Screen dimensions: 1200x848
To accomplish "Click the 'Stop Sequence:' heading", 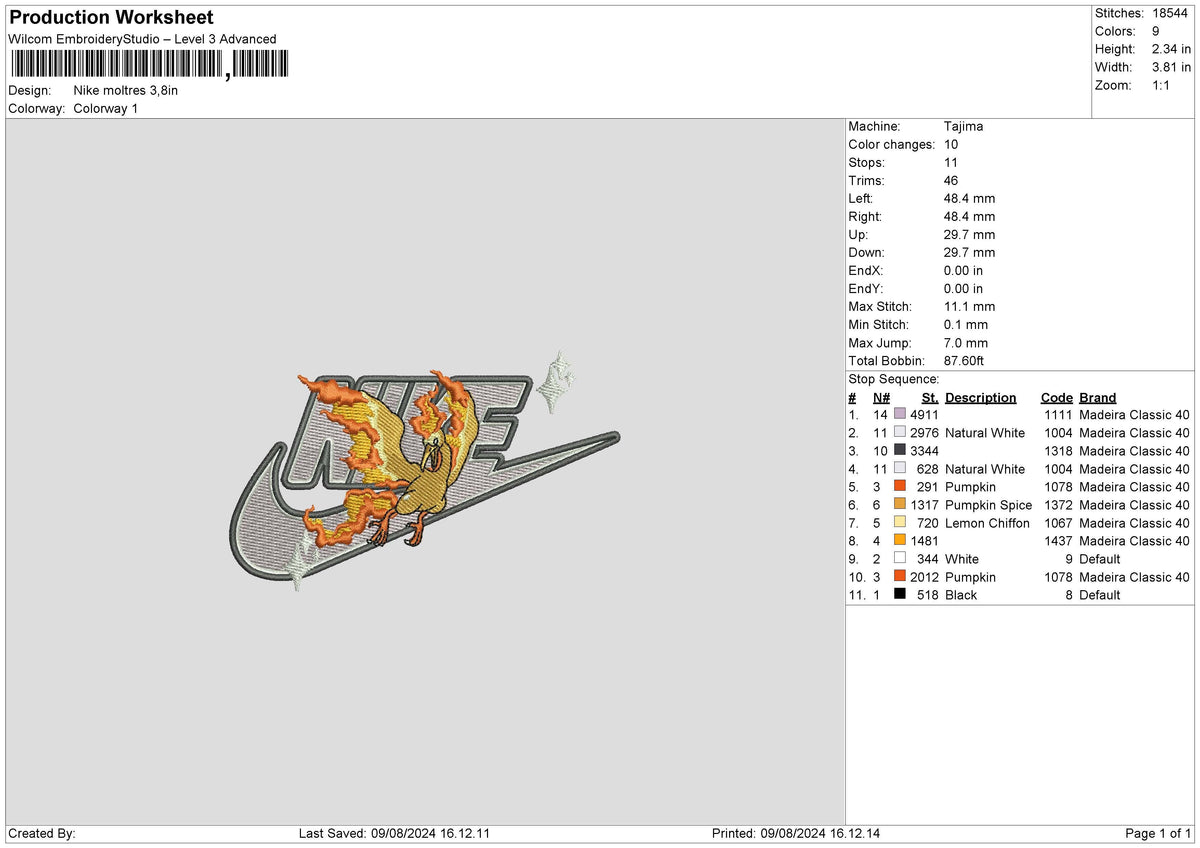I will pos(894,379).
